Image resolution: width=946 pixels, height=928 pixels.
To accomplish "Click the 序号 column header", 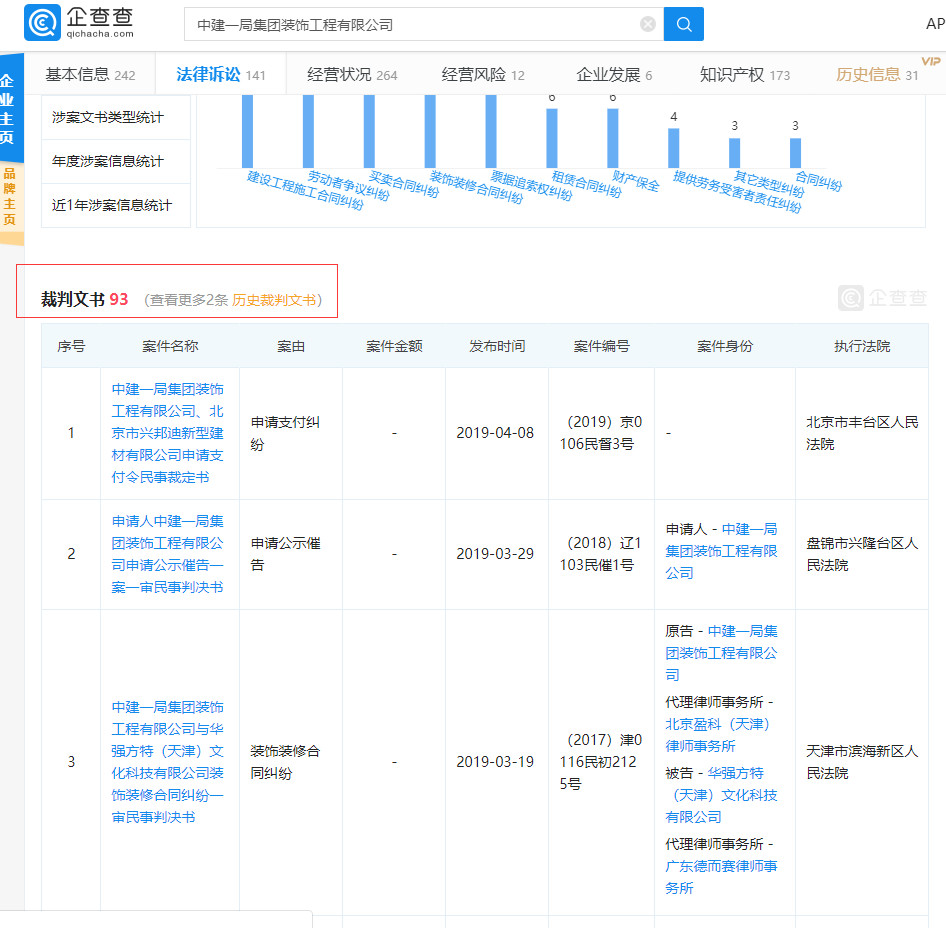I will click(x=71, y=346).
